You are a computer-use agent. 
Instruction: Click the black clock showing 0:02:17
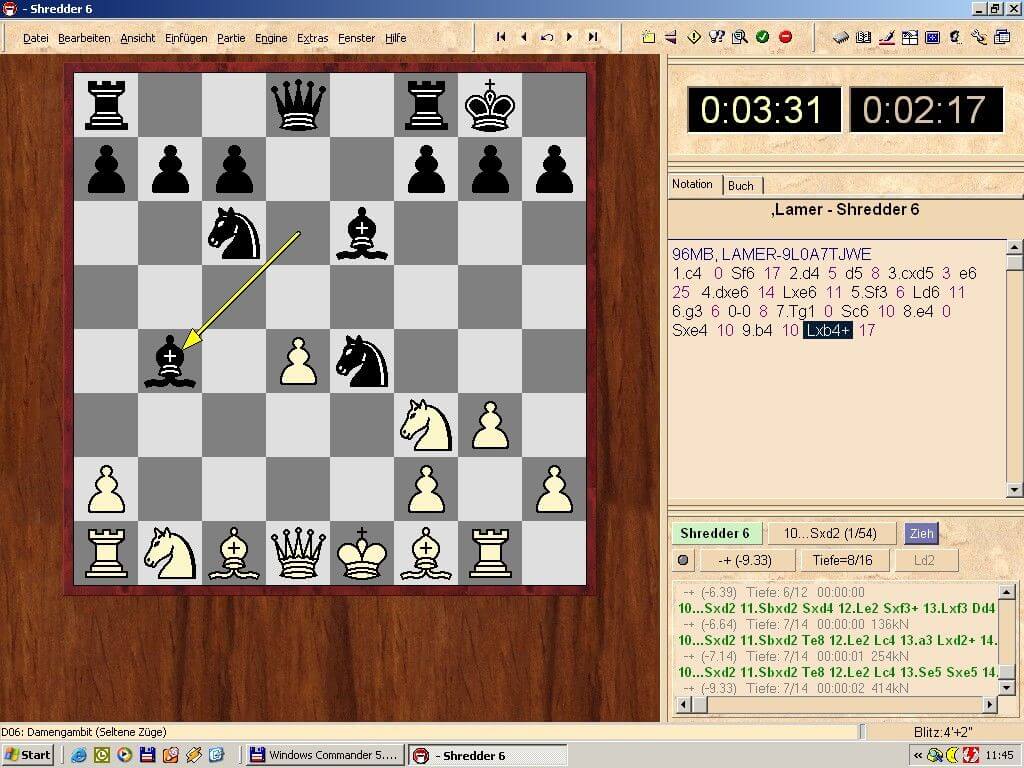coord(925,109)
